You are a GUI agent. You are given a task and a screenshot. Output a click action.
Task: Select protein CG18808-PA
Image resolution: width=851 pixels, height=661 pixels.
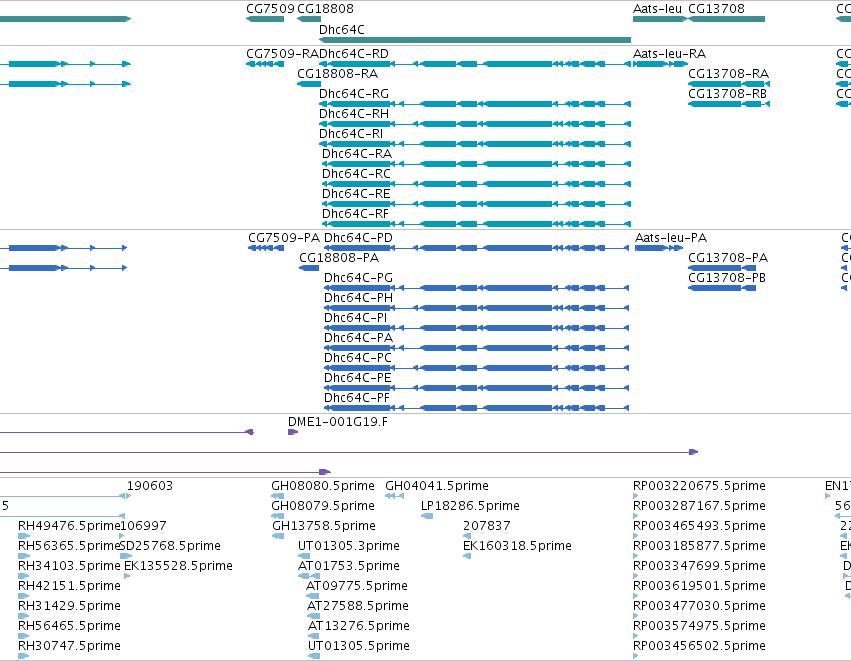tap(339, 258)
